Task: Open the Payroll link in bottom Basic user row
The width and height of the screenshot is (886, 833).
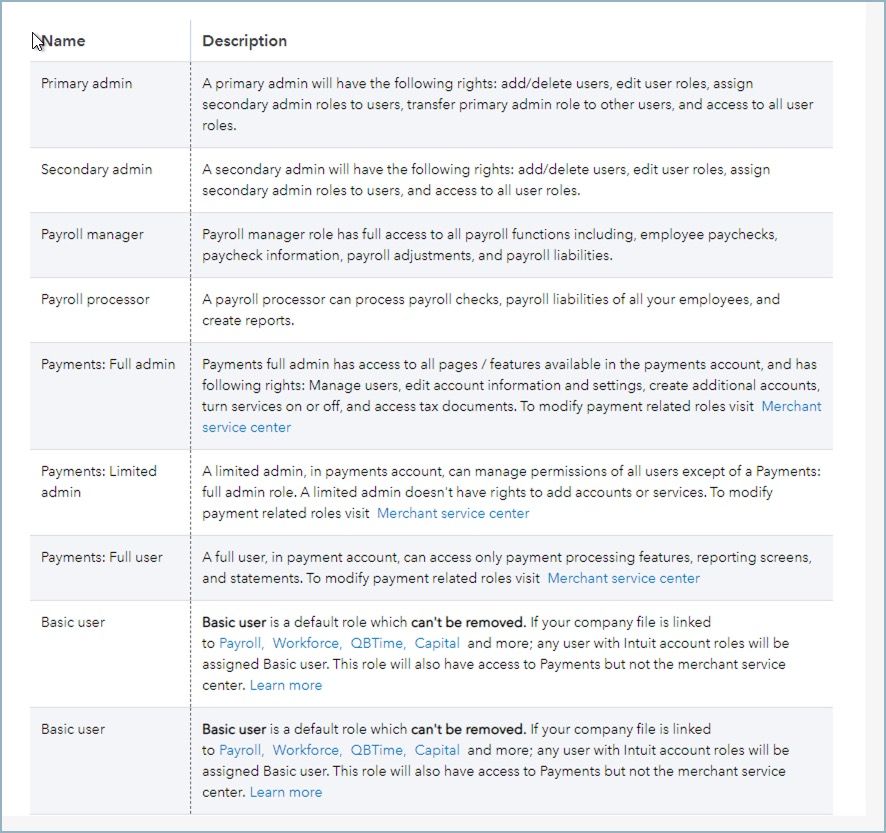Action: coord(240,750)
